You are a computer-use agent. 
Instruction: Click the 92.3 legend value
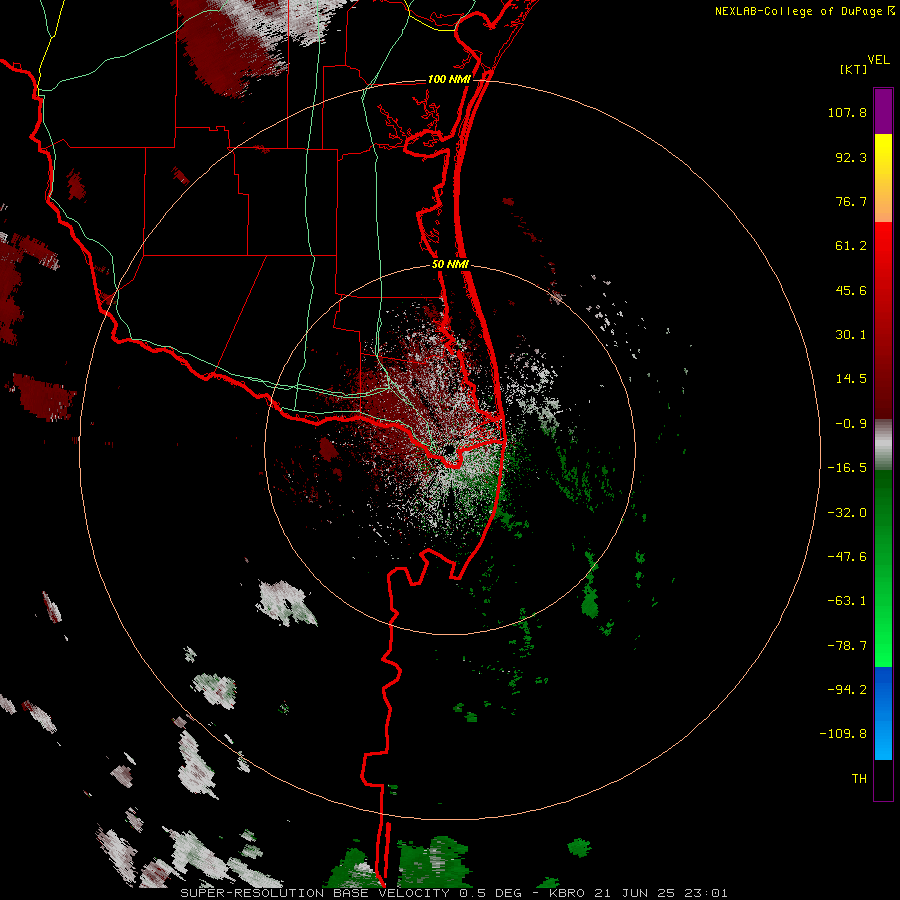click(851, 157)
